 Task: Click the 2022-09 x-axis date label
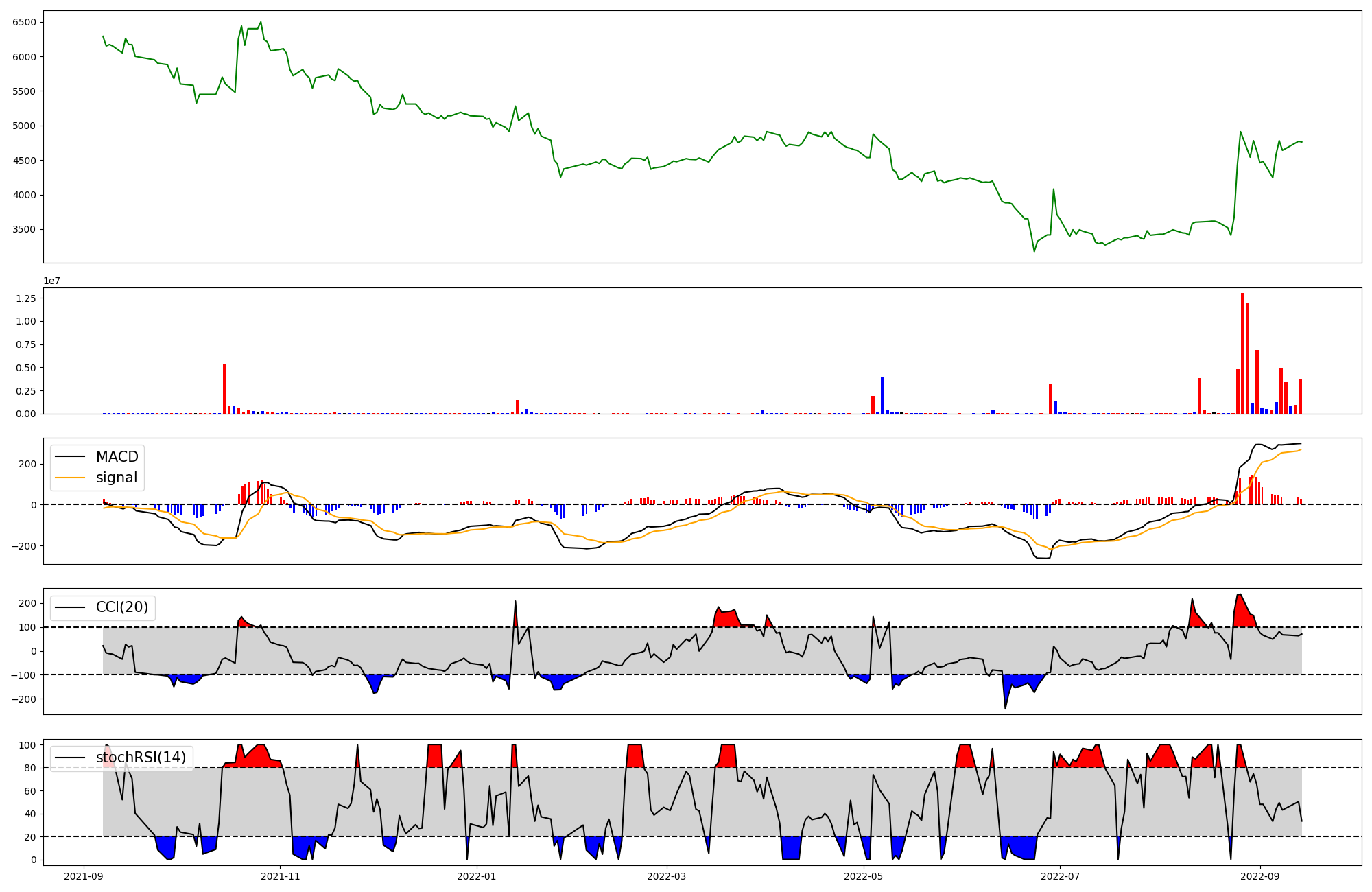click(x=1260, y=876)
